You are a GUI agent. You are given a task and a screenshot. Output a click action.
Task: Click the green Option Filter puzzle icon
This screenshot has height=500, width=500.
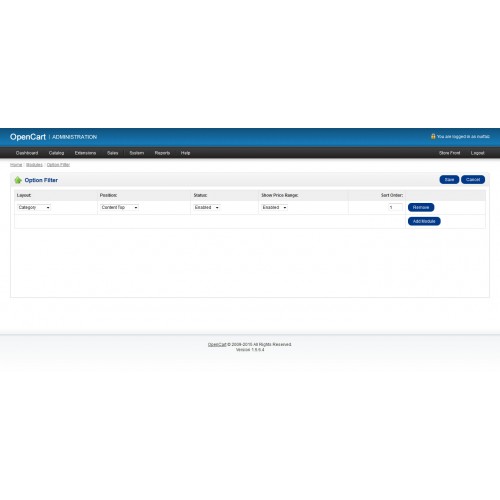pos(18,180)
